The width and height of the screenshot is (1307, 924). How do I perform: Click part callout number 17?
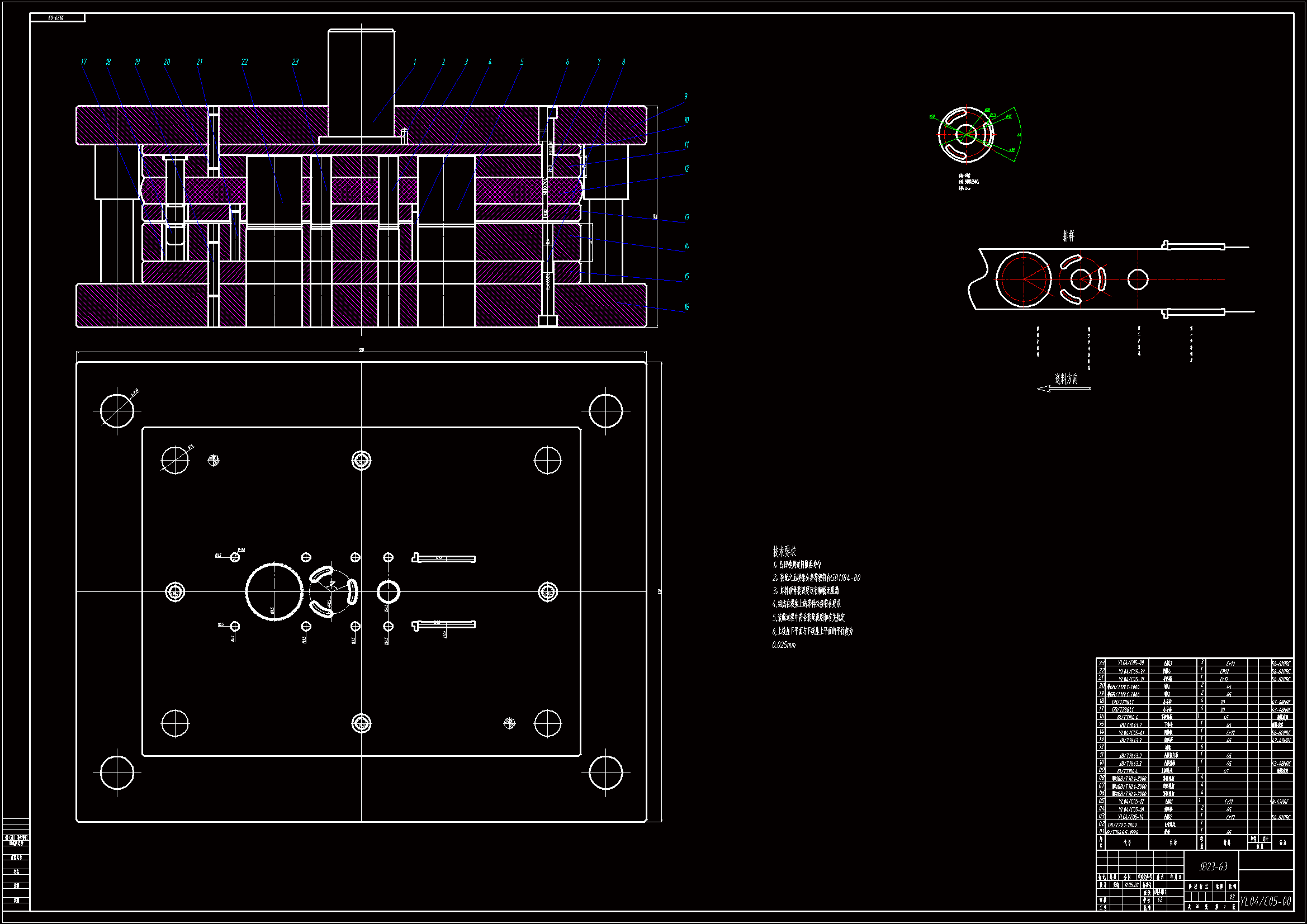pos(84,62)
